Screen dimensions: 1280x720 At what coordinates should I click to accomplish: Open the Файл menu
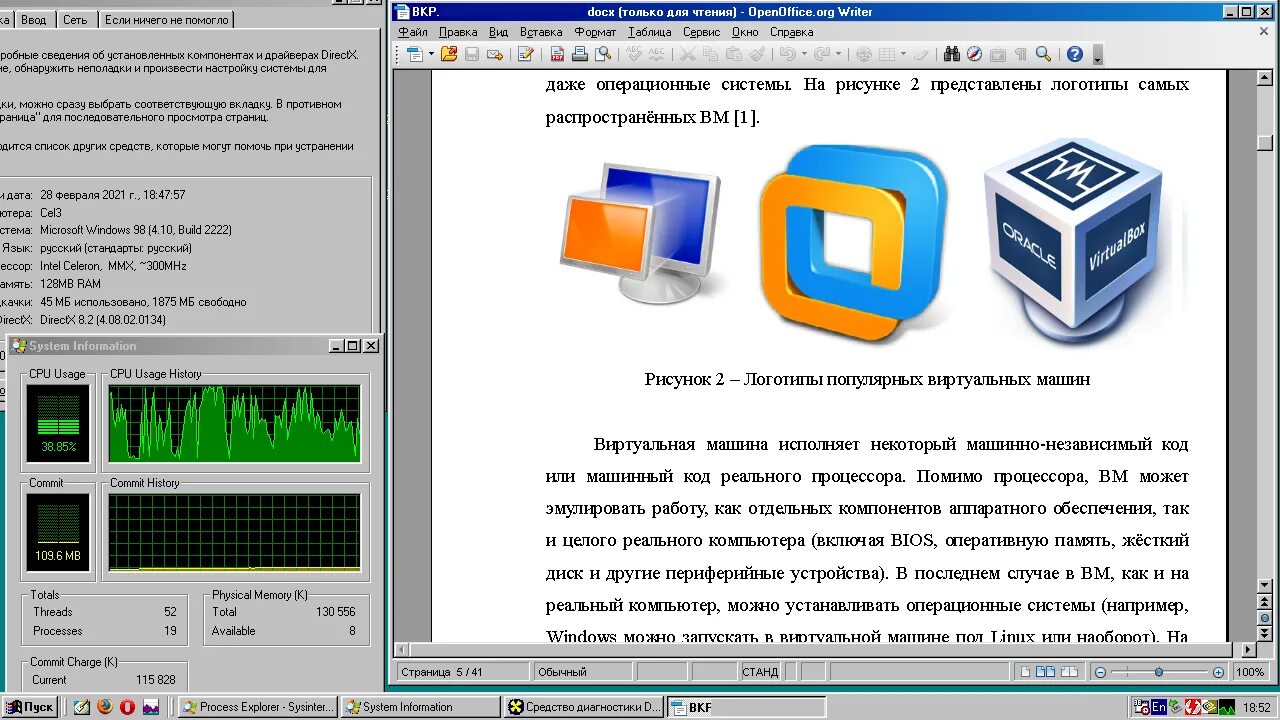click(x=413, y=32)
